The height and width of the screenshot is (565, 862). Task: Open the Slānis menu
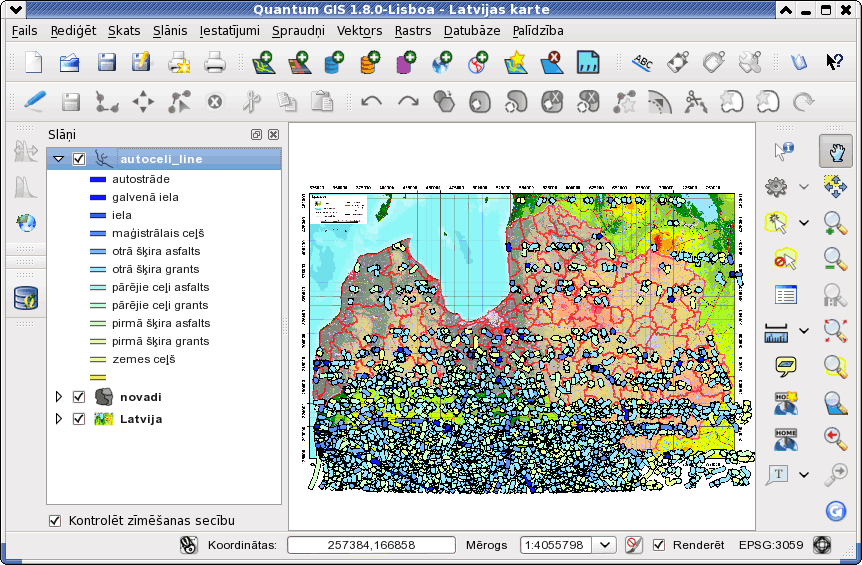coord(170,31)
